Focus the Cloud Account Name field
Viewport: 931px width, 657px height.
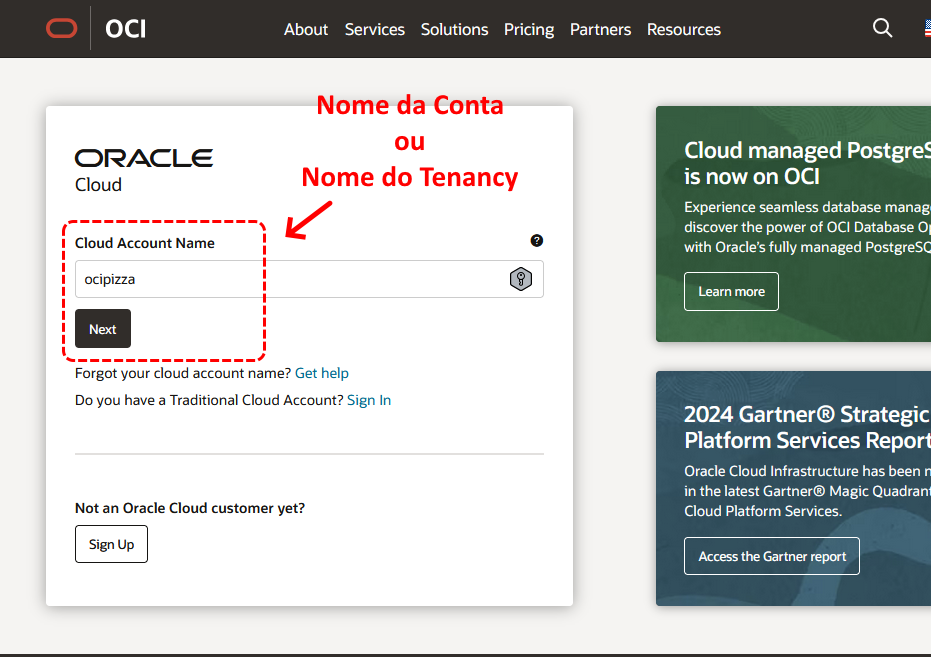tap(290, 279)
